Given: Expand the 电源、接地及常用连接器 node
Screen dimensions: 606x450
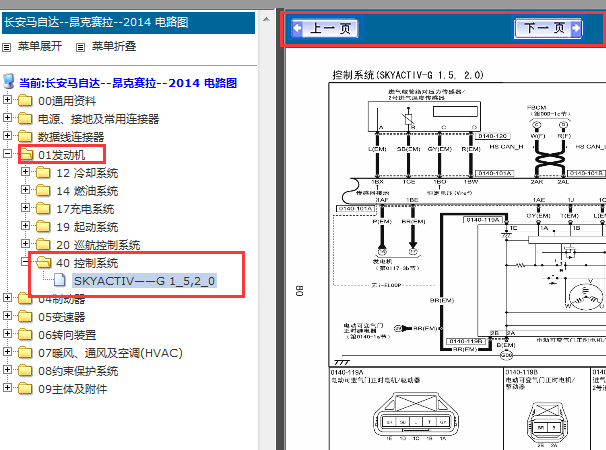Looking at the screenshot, I should (x=7, y=118).
